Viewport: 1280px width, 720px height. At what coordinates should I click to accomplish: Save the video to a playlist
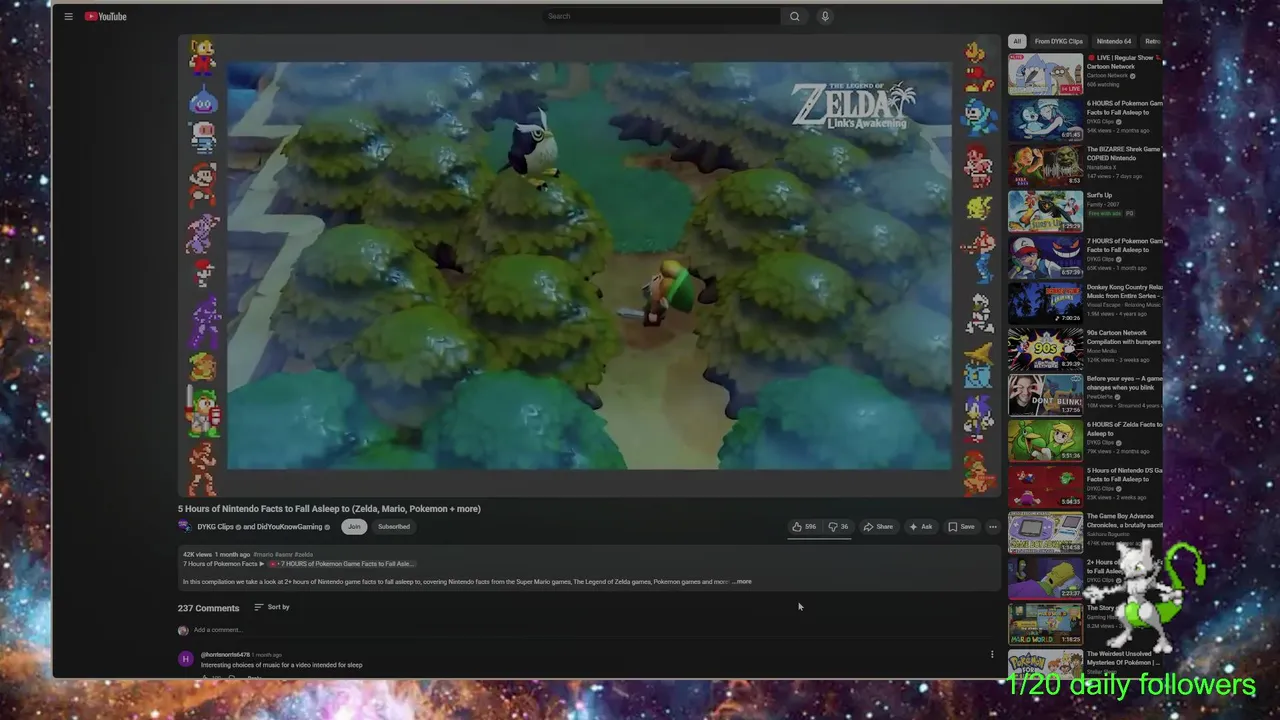(961, 527)
